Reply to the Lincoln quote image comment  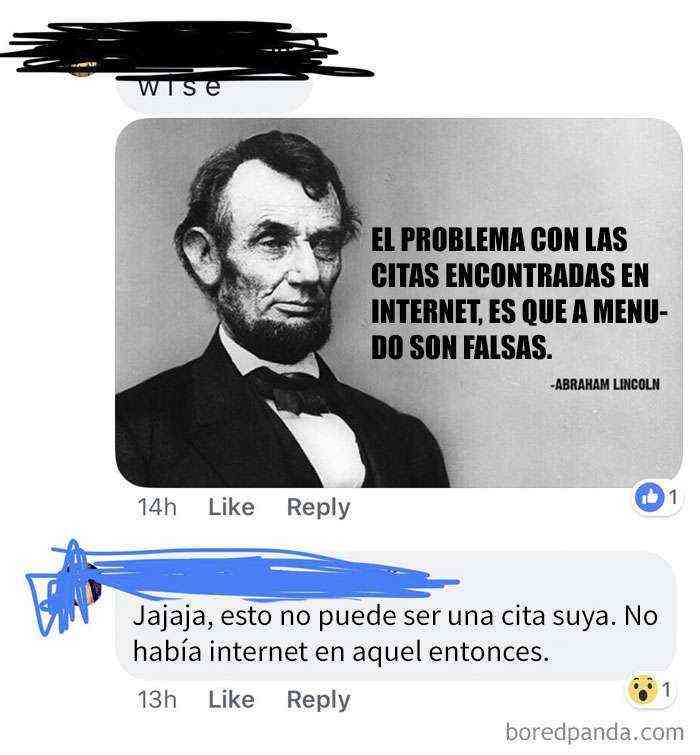pos(318,508)
